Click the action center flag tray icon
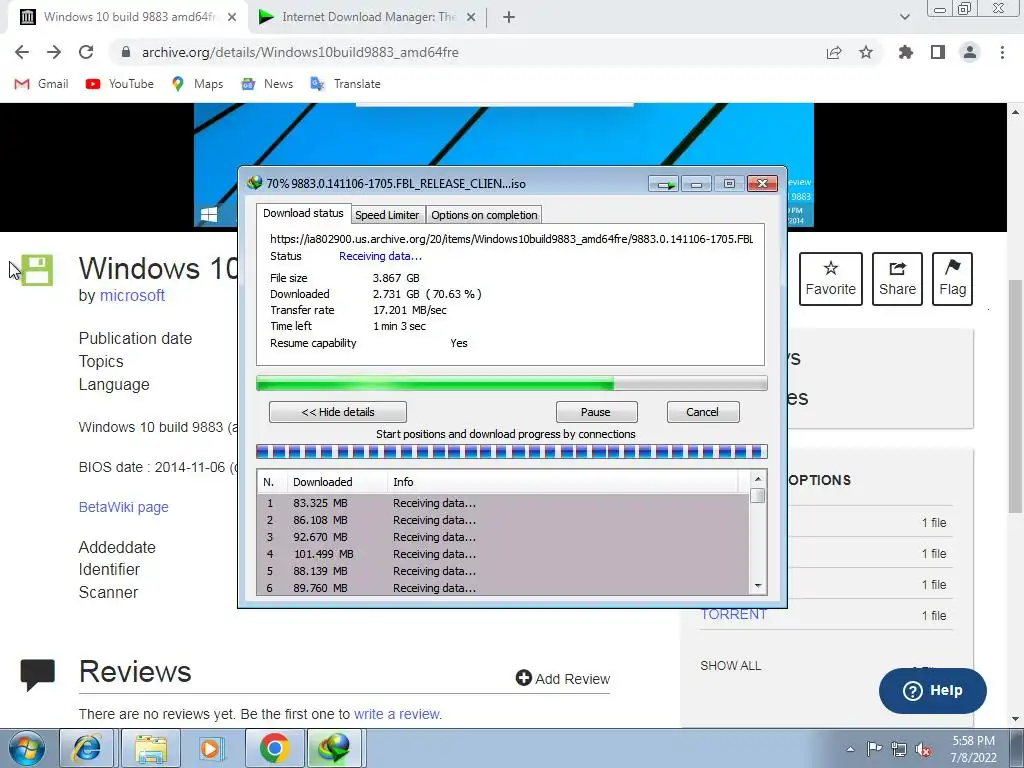Screen dimensions: 1024x768 (874, 749)
